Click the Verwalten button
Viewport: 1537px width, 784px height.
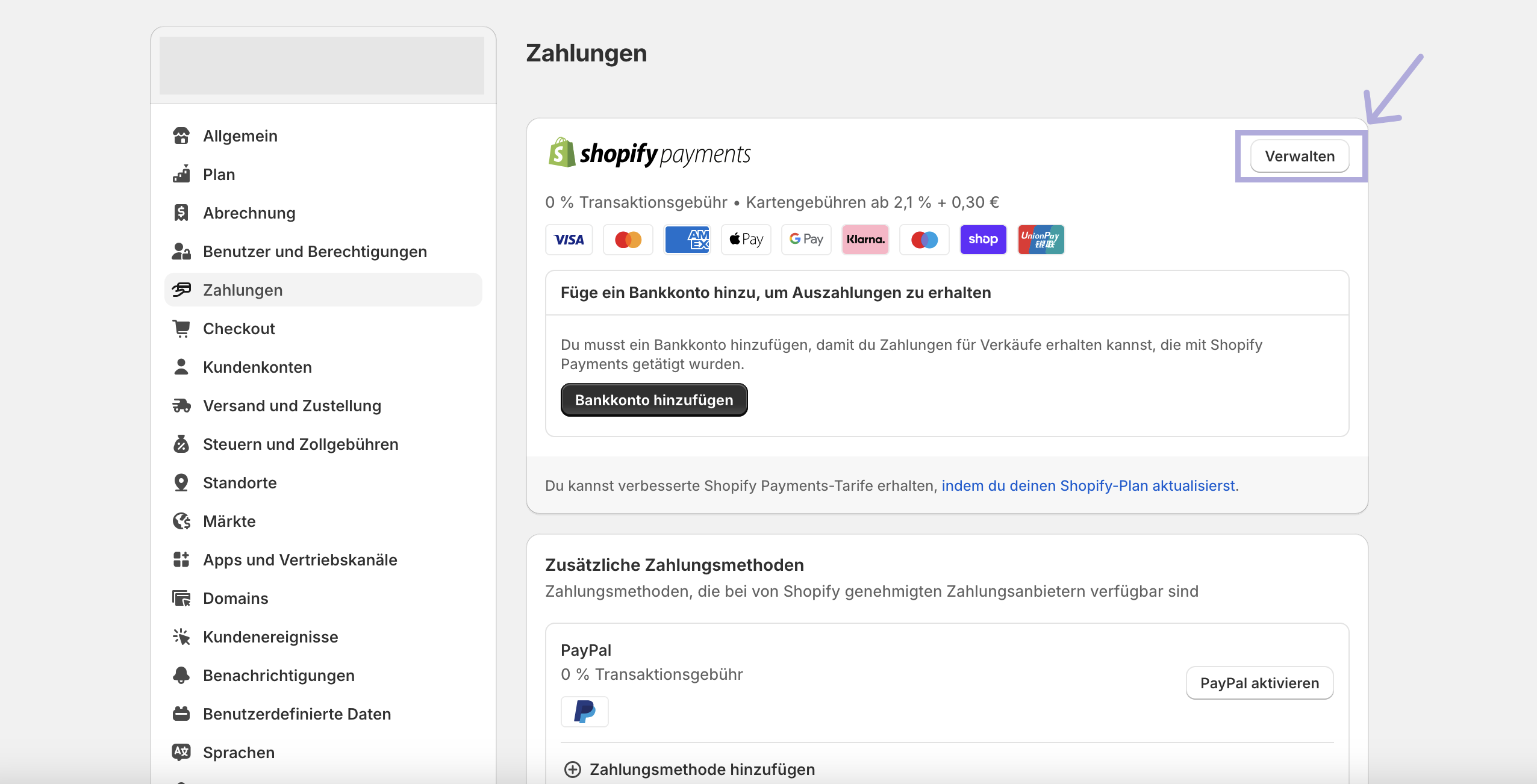point(1300,157)
